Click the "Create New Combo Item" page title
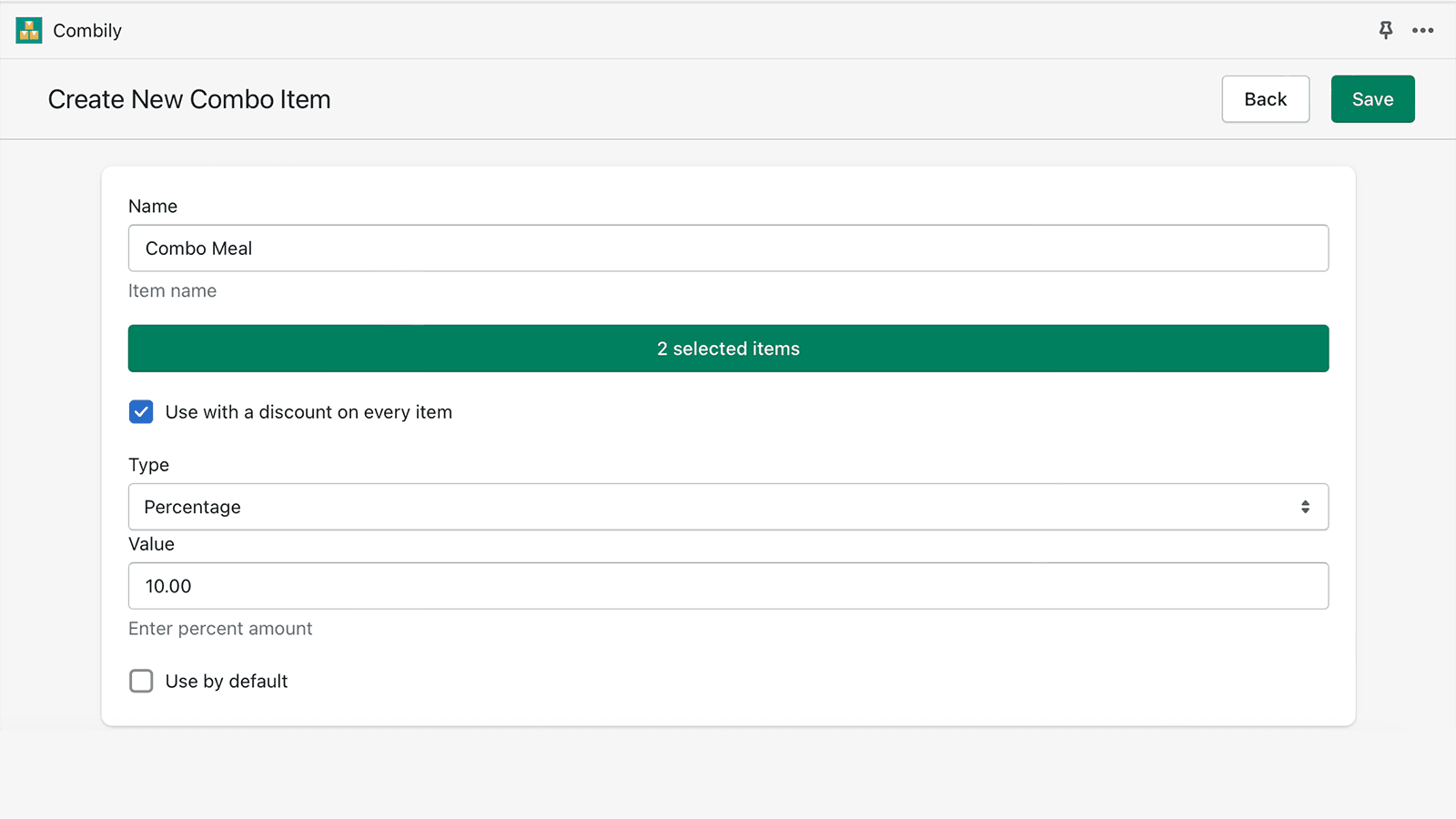 pos(189,99)
